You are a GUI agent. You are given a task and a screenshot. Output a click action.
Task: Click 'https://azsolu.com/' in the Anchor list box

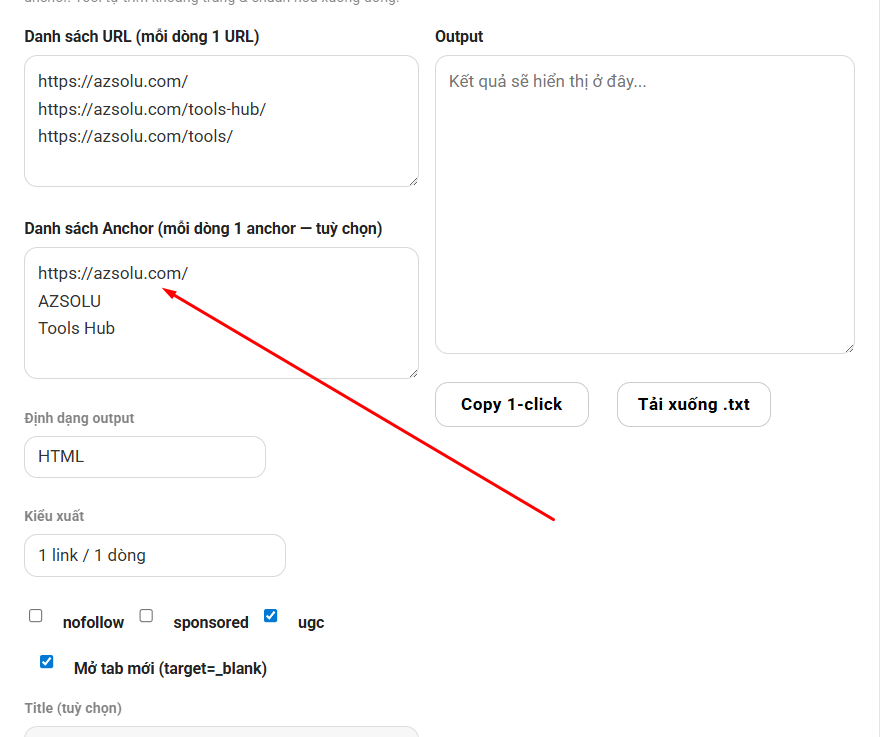(113, 273)
